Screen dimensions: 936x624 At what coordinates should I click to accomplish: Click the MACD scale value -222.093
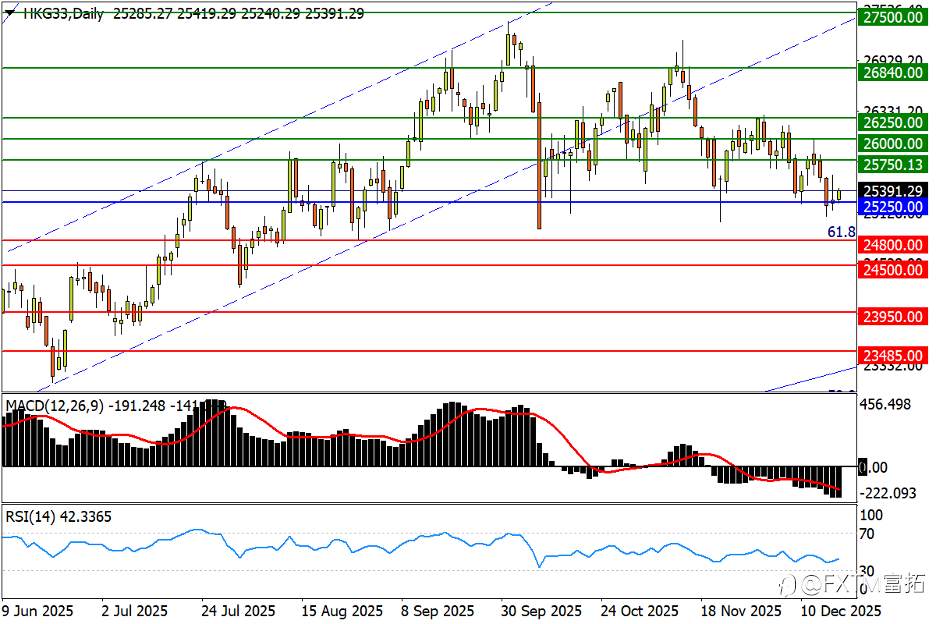(x=887, y=493)
